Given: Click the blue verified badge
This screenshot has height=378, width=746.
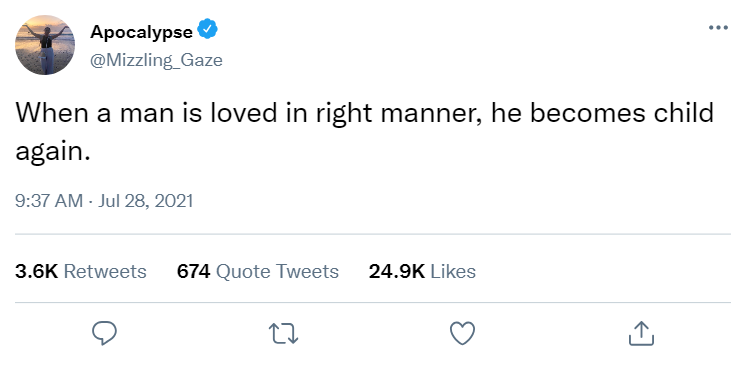Looking at the screenshot, I should [x=207, y=29].
